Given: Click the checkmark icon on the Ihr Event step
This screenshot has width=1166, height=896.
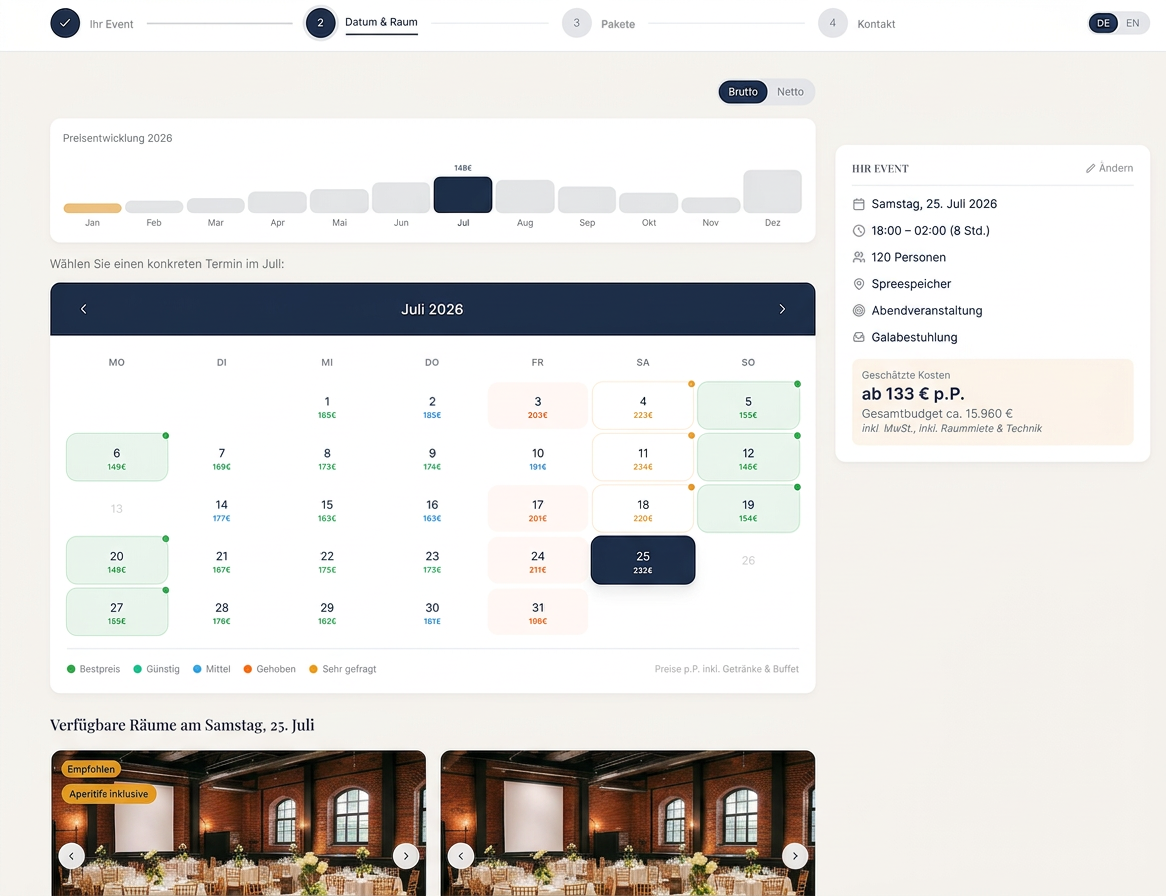Looking at the screenshot, I should [65, 22].
